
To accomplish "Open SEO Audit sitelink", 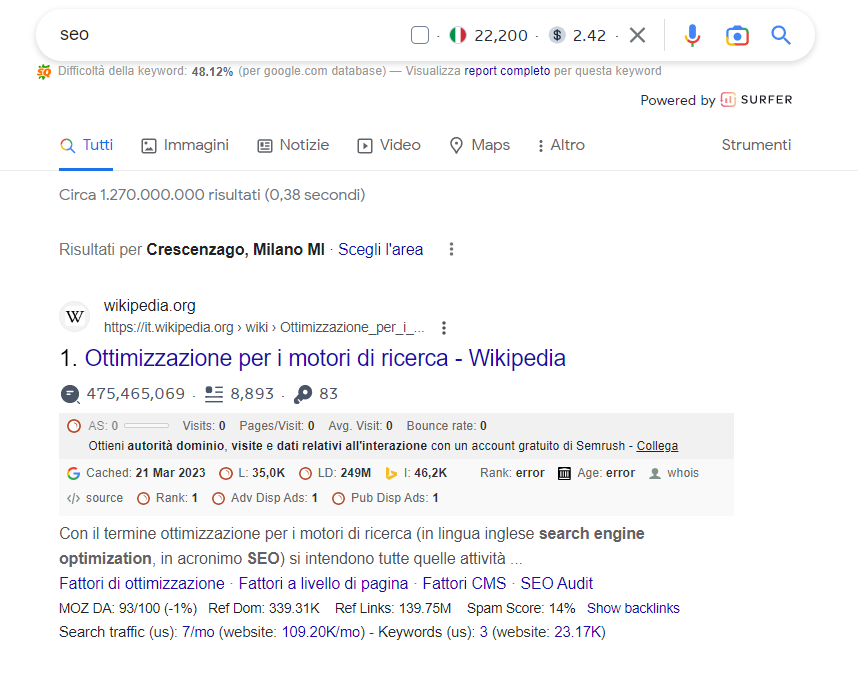I will pyautogui.click(x=556, y=584).
